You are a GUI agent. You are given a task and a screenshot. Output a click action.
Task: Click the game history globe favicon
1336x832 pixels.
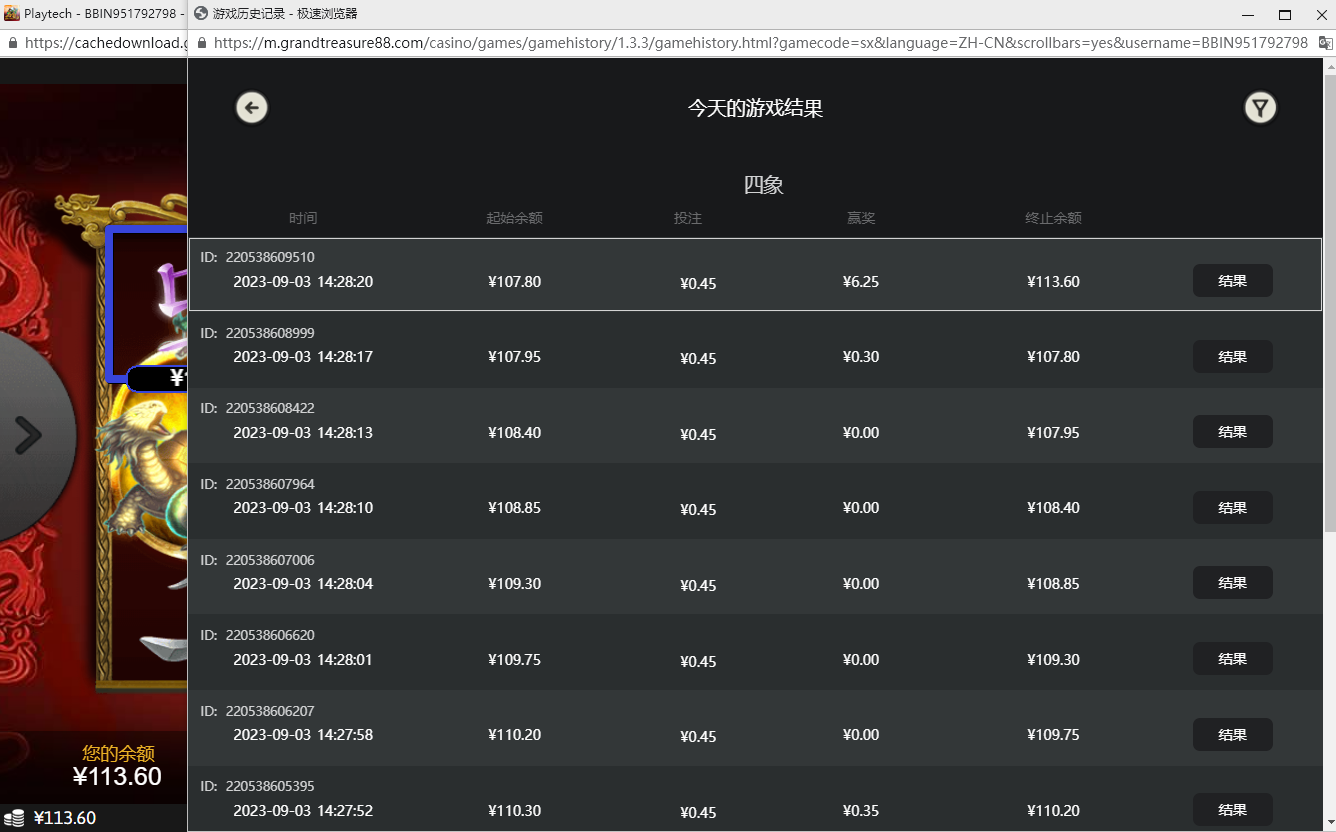(x=200, y=14)
